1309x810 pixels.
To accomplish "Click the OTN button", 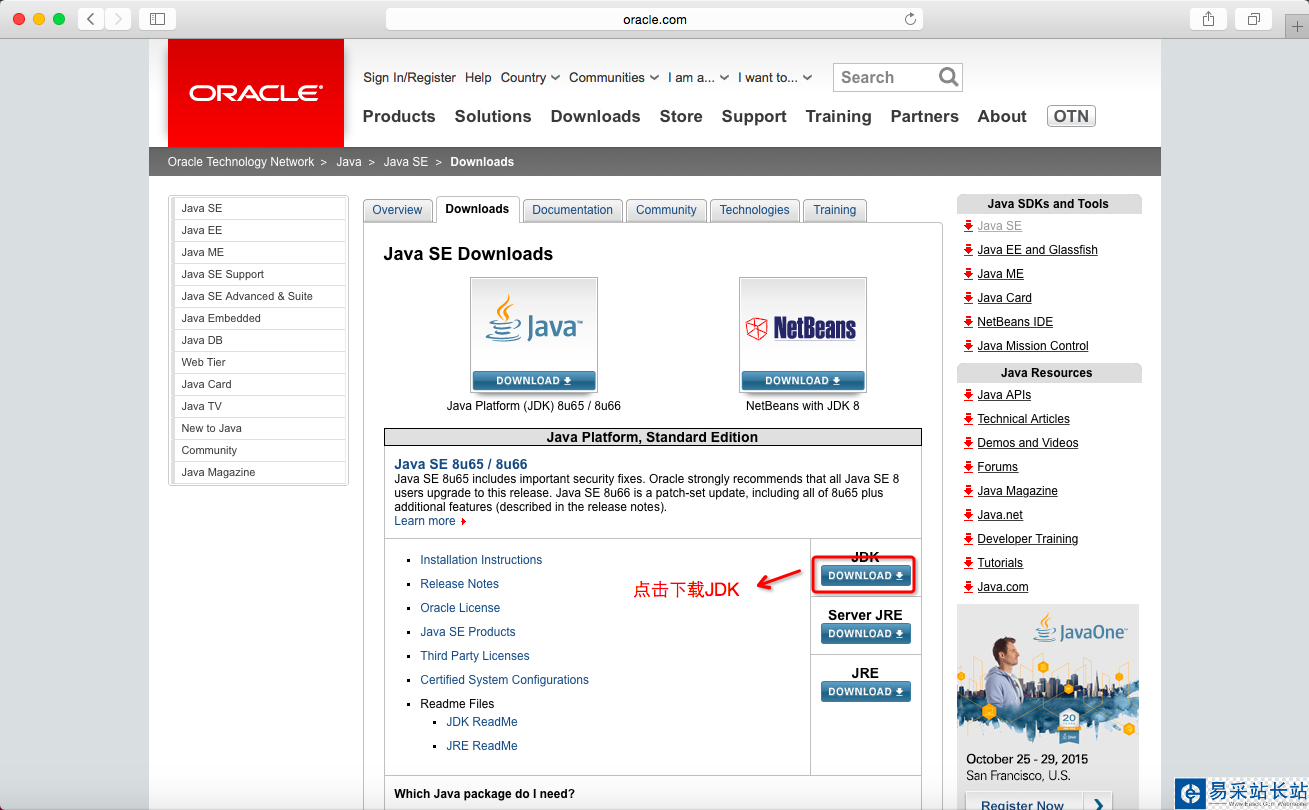I will 1071,116.
